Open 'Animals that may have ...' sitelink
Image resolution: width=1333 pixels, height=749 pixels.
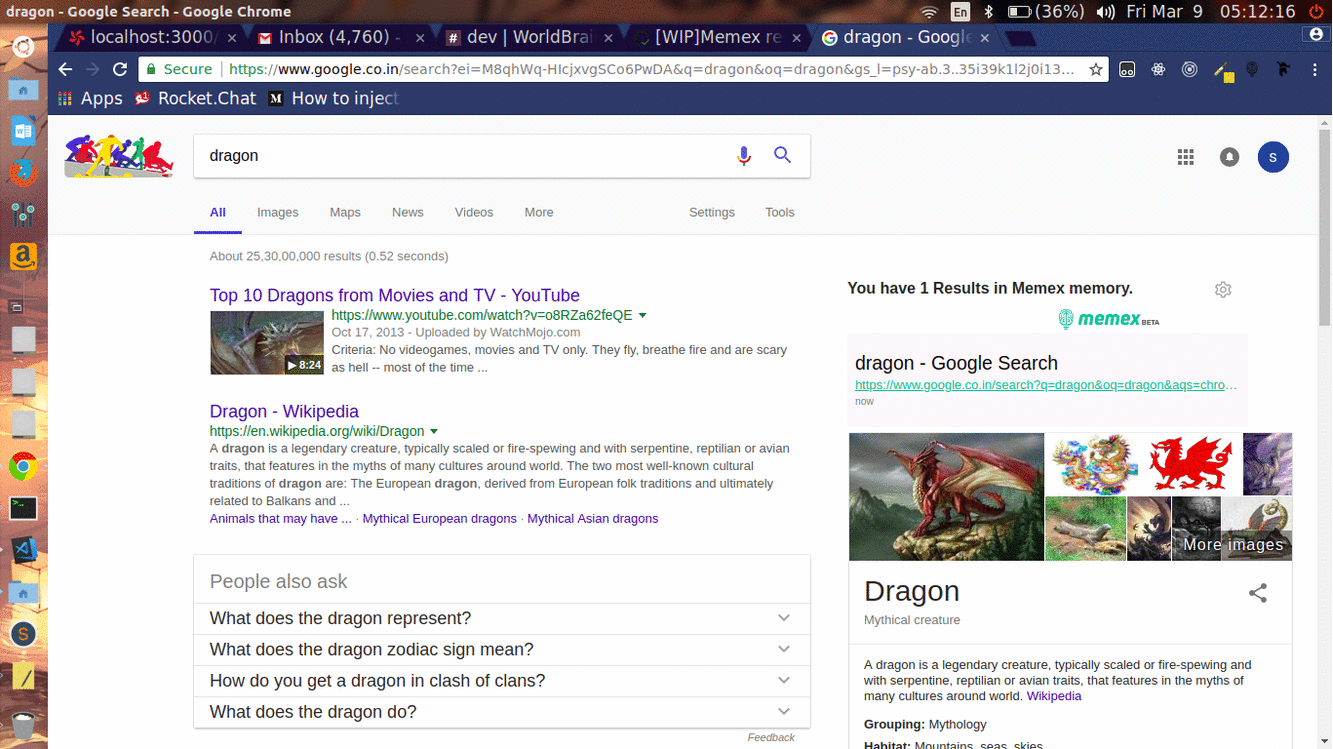coord(281,519)
